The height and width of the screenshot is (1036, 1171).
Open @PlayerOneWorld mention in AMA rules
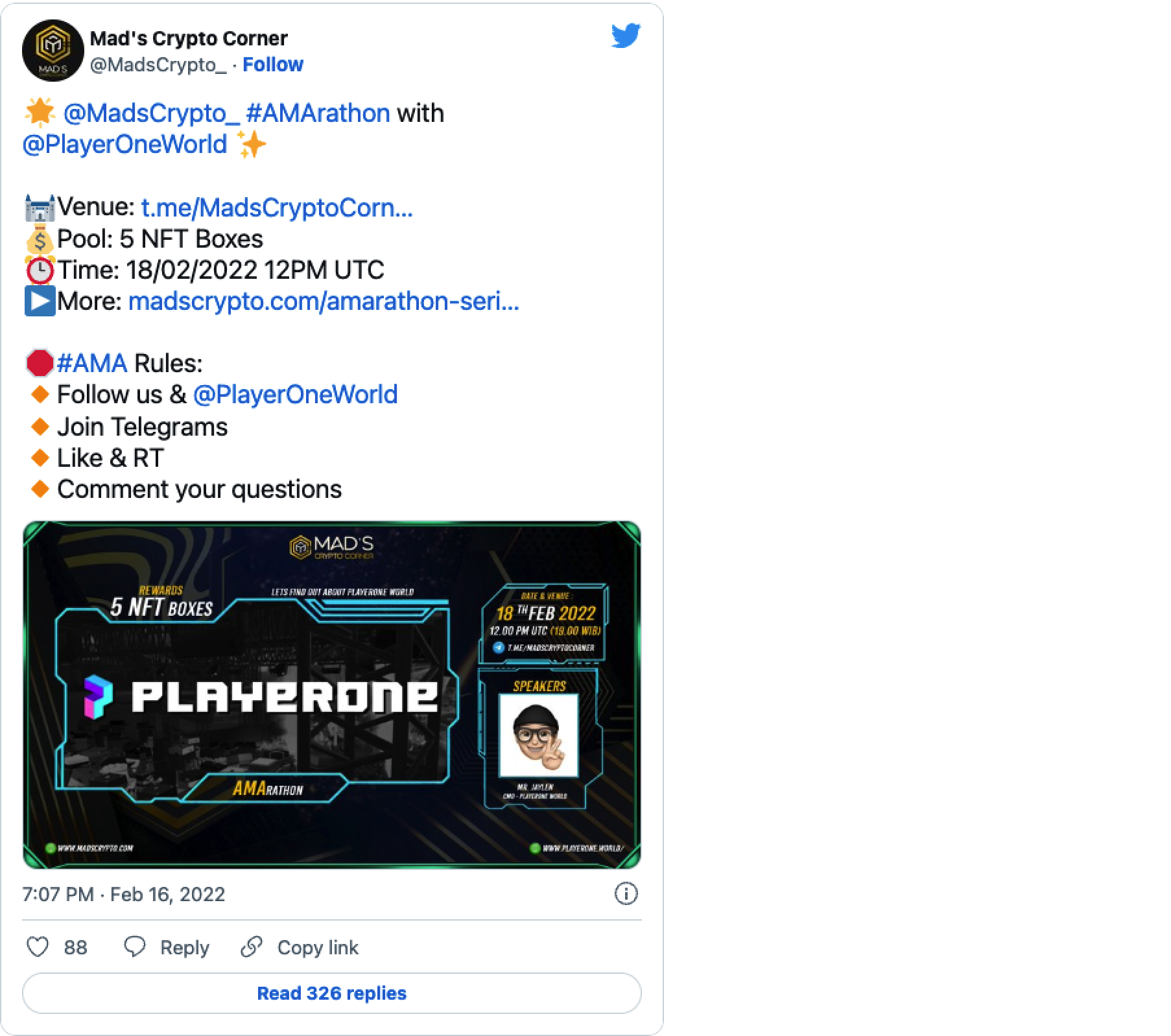tap(296, 395)
